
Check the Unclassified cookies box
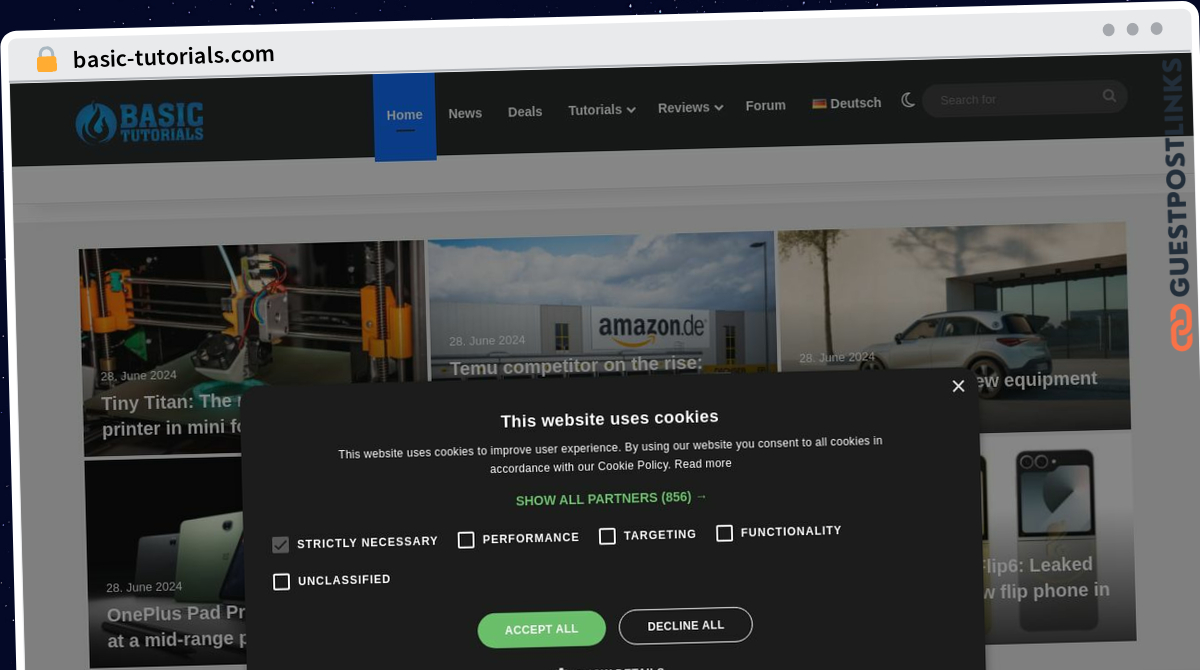(x=281, y=581)
